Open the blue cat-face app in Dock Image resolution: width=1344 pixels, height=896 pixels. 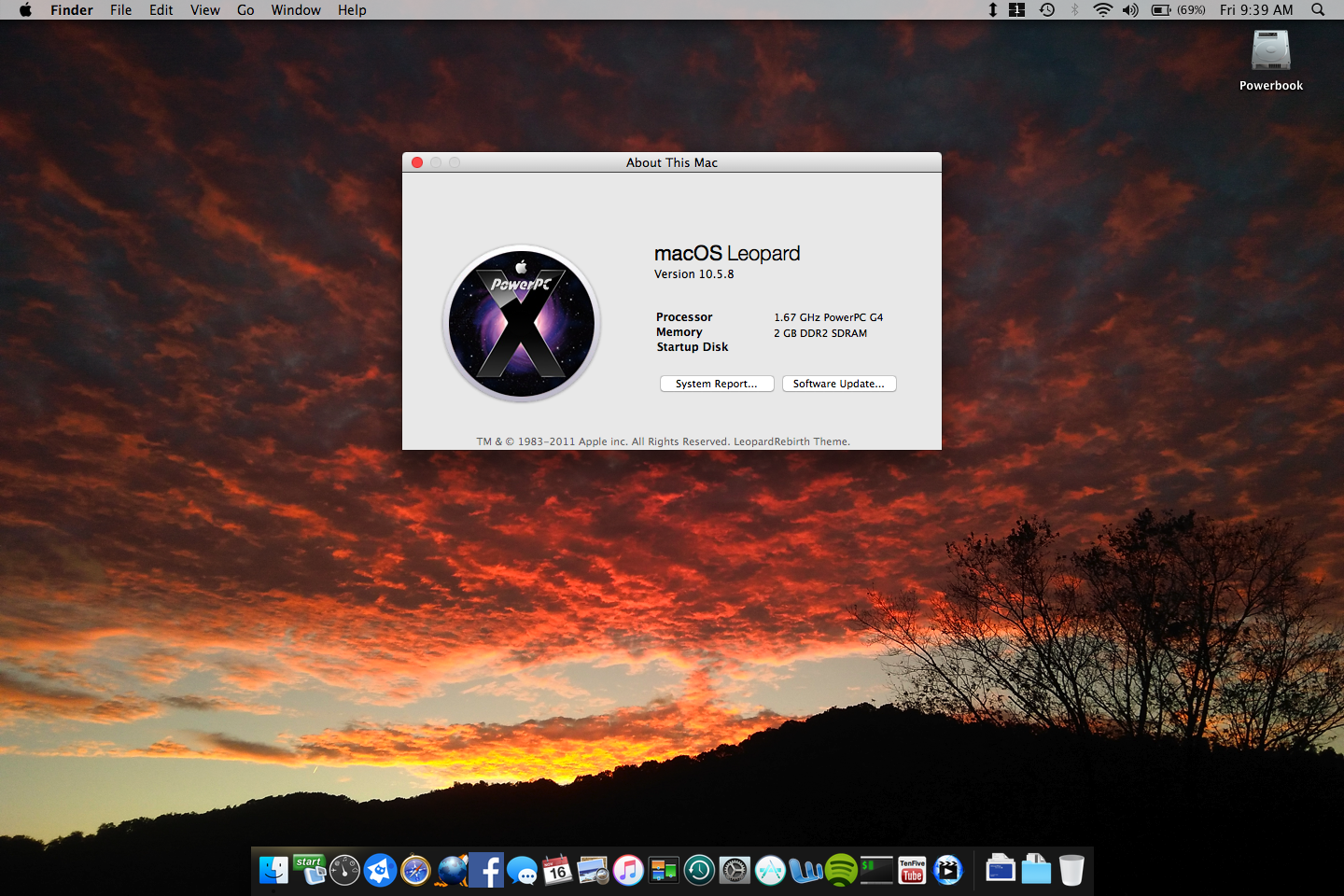coord(380,870)
